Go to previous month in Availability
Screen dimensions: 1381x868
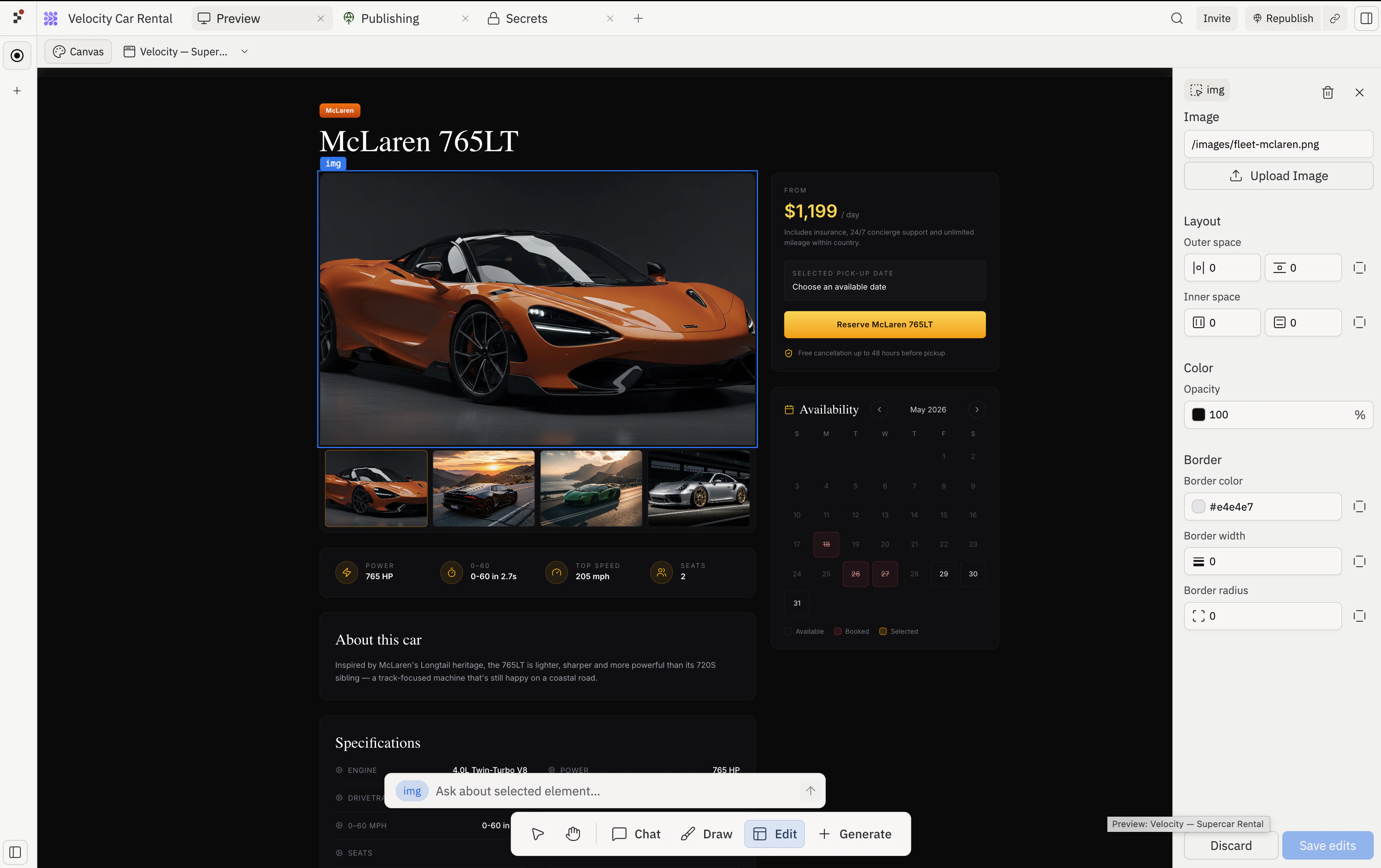click(x=879, y=410)
